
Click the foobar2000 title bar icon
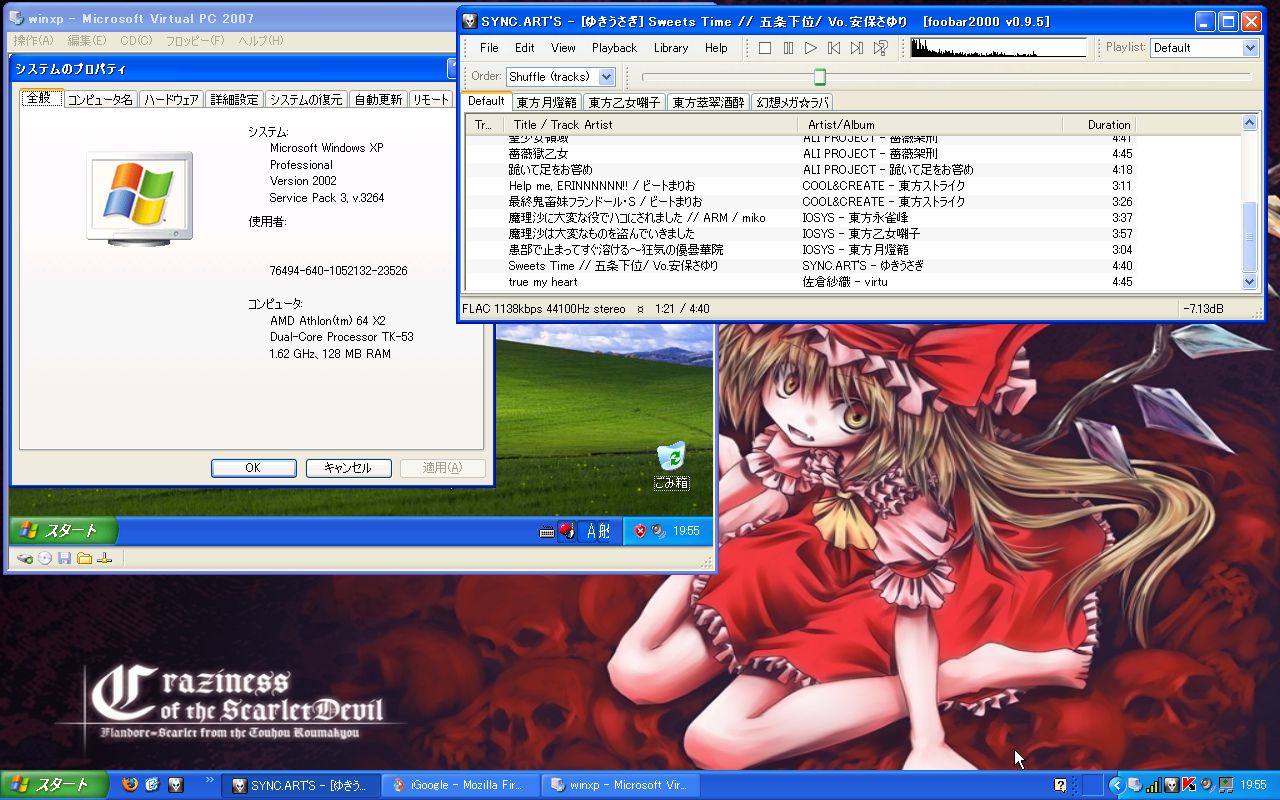click(469, 21)
